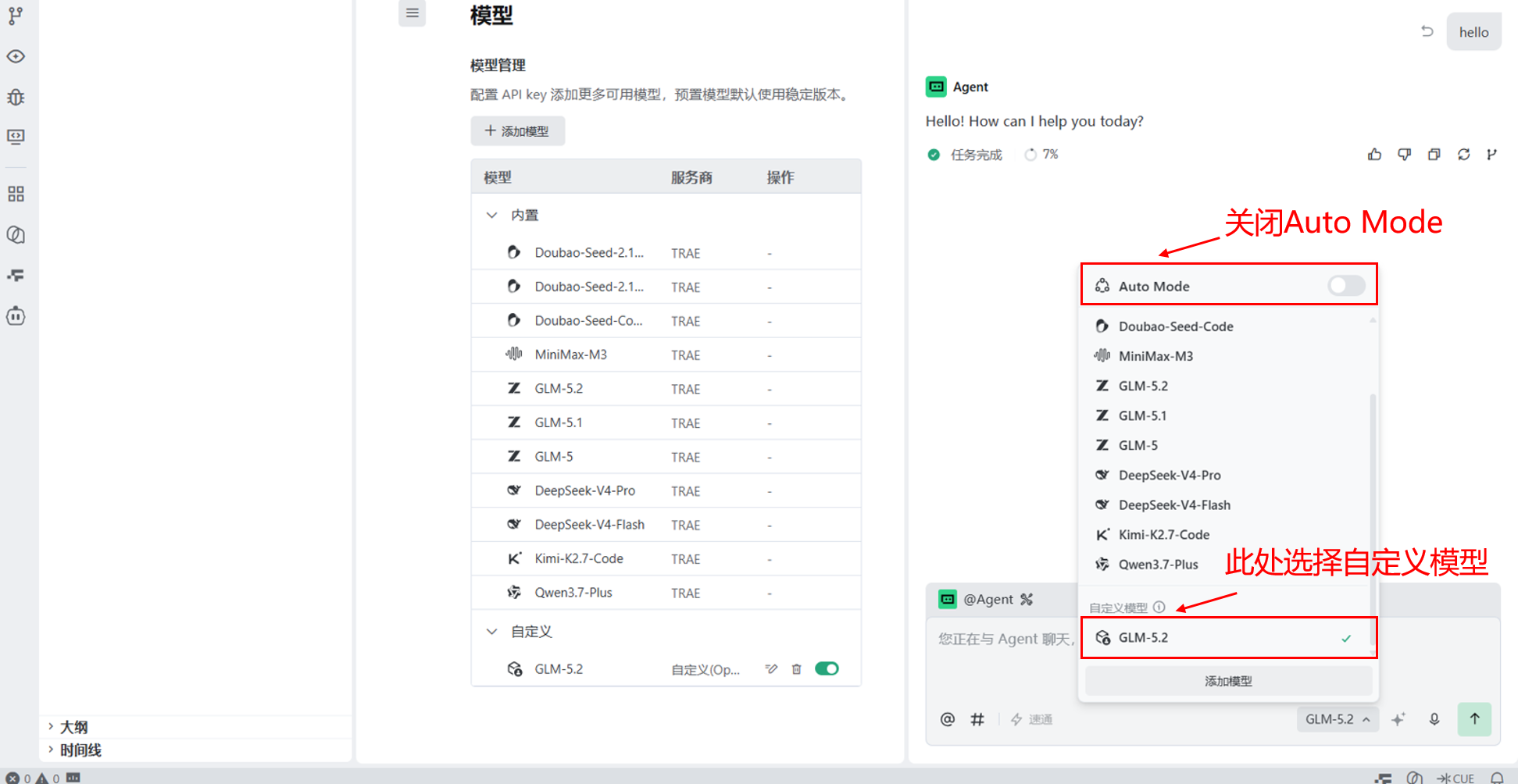Click the stacked blocks icon in the status bar
Image resolution: width=1518 pixels, height=784 pixels.
pyautogui.click(x=1384, y=778)
